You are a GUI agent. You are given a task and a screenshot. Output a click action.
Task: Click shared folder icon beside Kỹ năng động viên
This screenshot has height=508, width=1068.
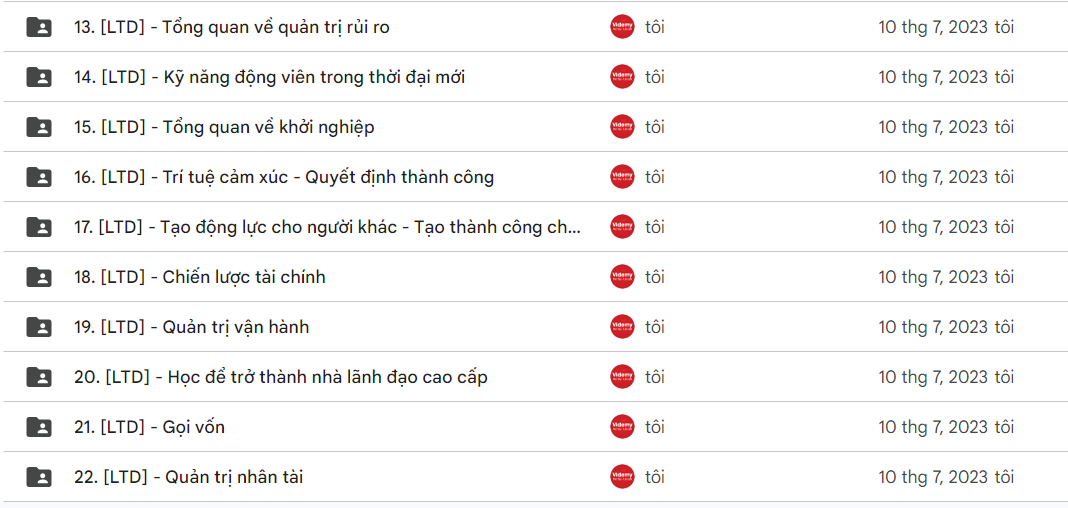click(x=39, y=77)
